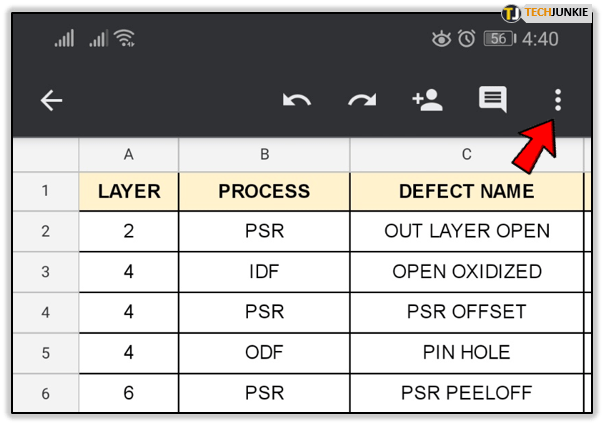Viewport: 604px width, 425px height.
Task: Select column A header
Action: click(x=129, y=154)
